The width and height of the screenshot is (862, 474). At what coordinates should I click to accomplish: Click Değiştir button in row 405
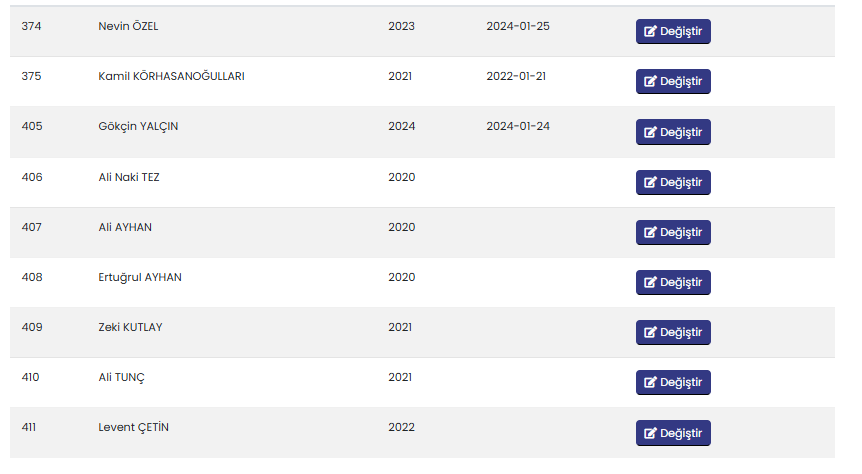pyautogui.click(x=673, y=132)
